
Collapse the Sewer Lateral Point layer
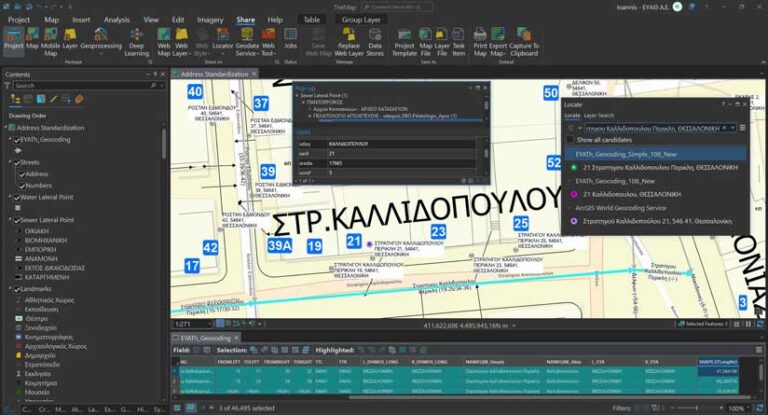point(10,220)
